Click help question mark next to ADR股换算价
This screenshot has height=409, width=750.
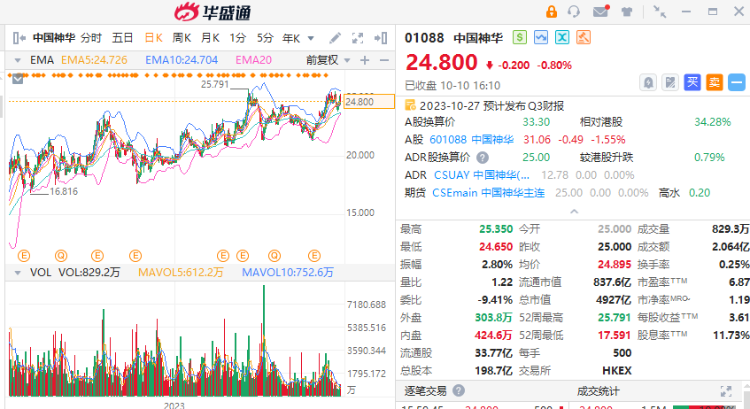[483, 157]
